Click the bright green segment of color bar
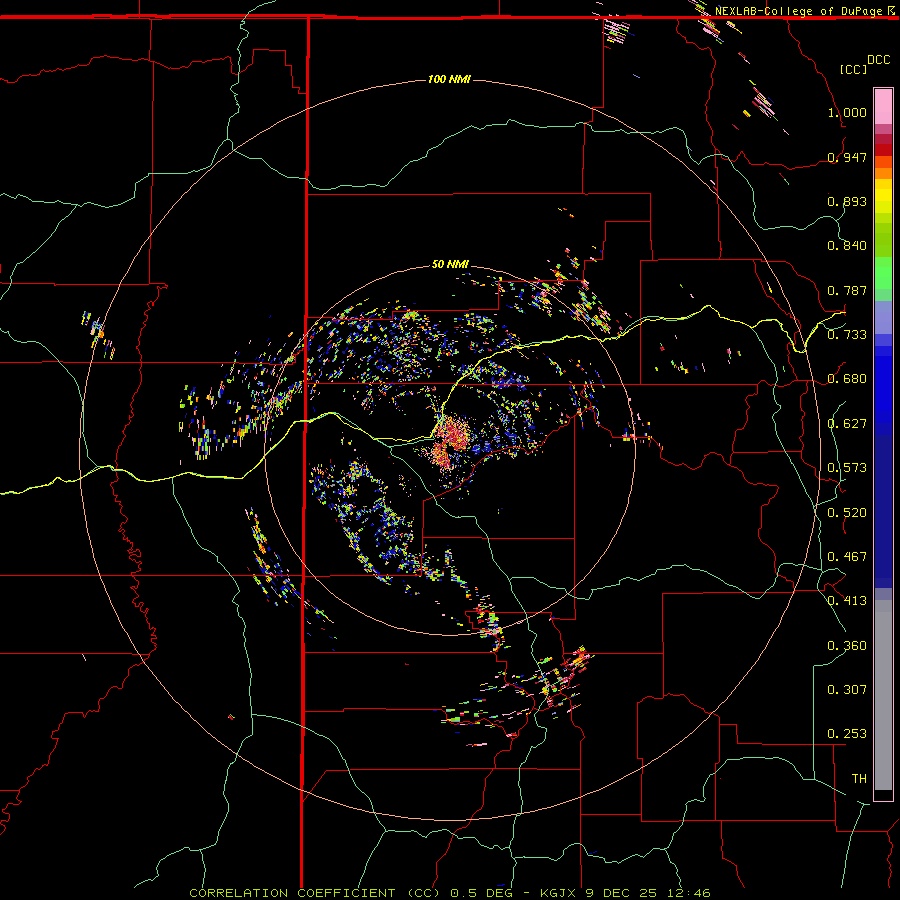The image size is (900, 900). click(x=883, y=273)
